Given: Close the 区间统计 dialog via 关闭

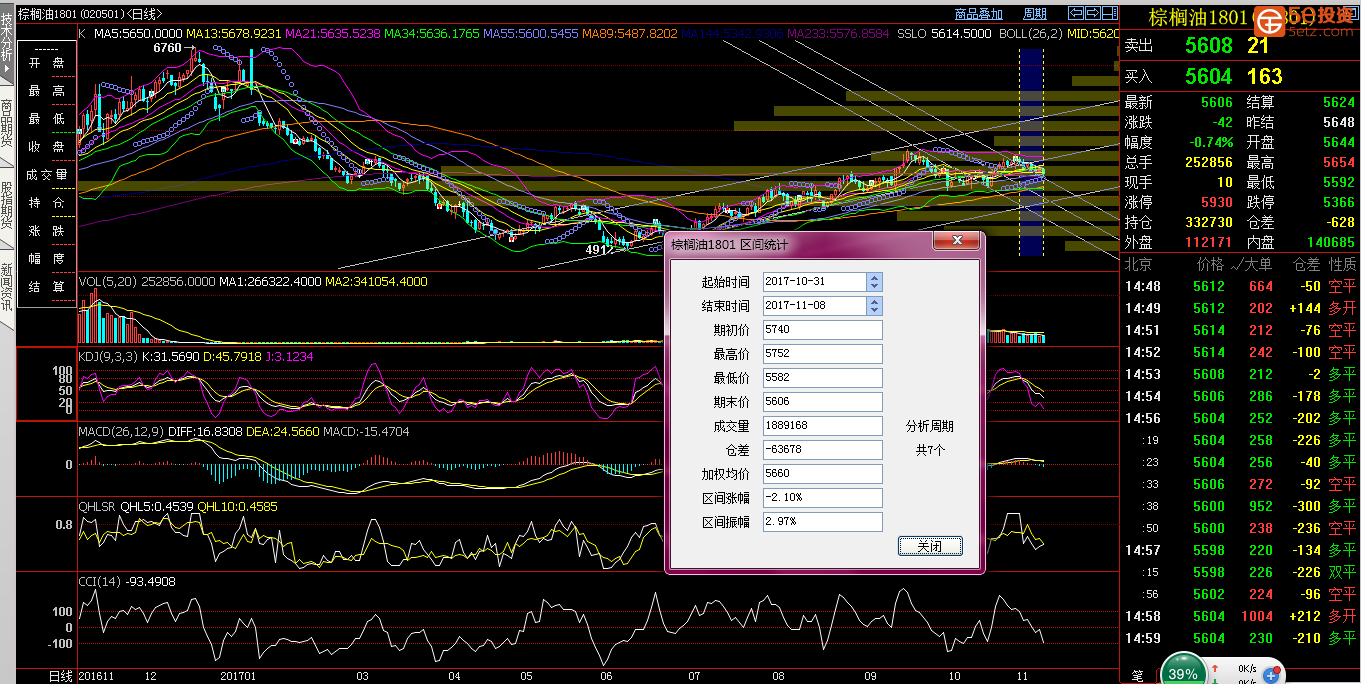Looking at the screenshot, I should [930, 546].
